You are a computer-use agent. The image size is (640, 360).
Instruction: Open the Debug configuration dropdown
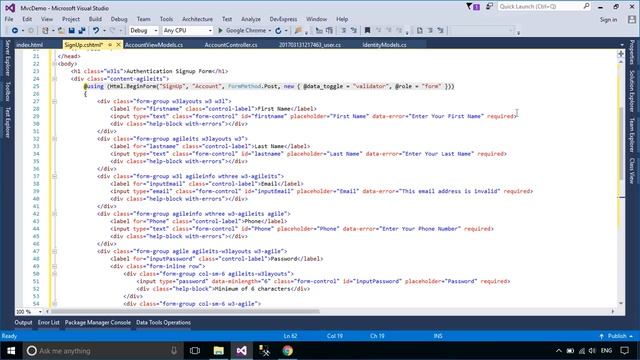click(x=144, y=31)
